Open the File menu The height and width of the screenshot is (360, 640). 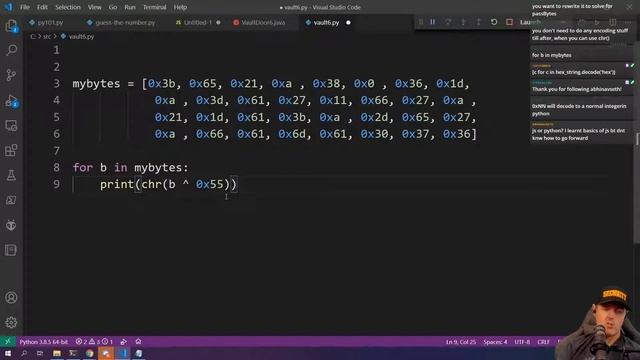point(25,7)
